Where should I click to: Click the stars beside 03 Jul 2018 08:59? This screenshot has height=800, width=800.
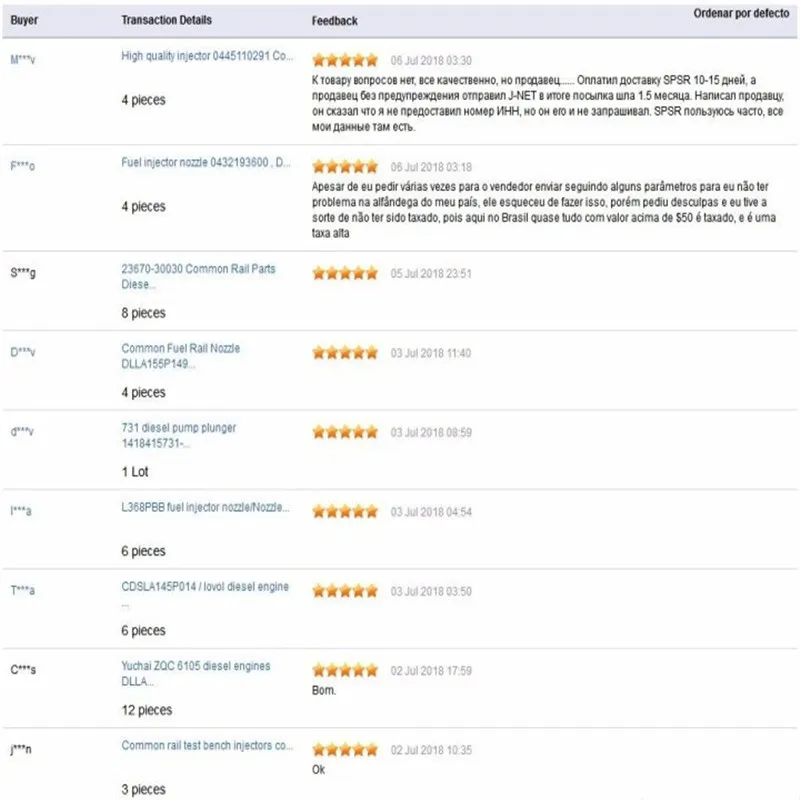click(345, 432)
